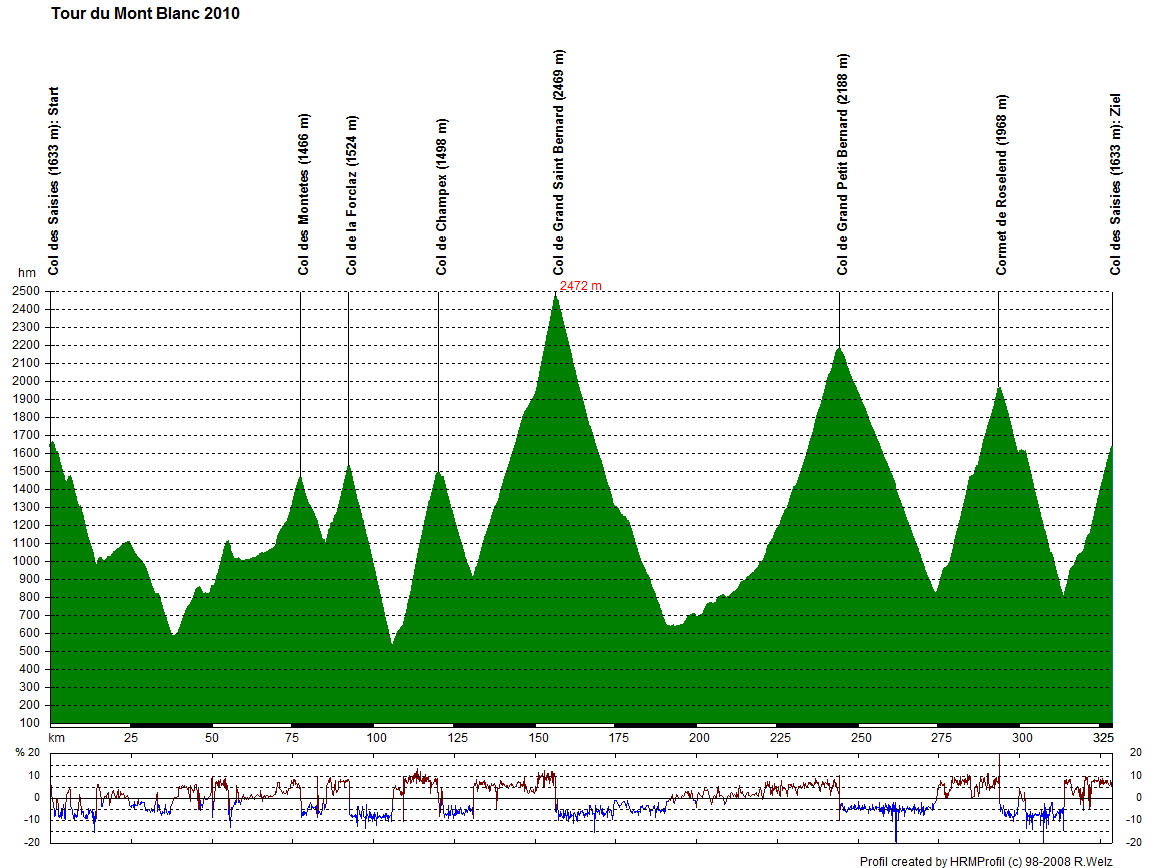This screenshot has height=868, width=1162.
Task: Click the 2500 elevation axis value
Action: pyautogui.click(x=26, y=291)
